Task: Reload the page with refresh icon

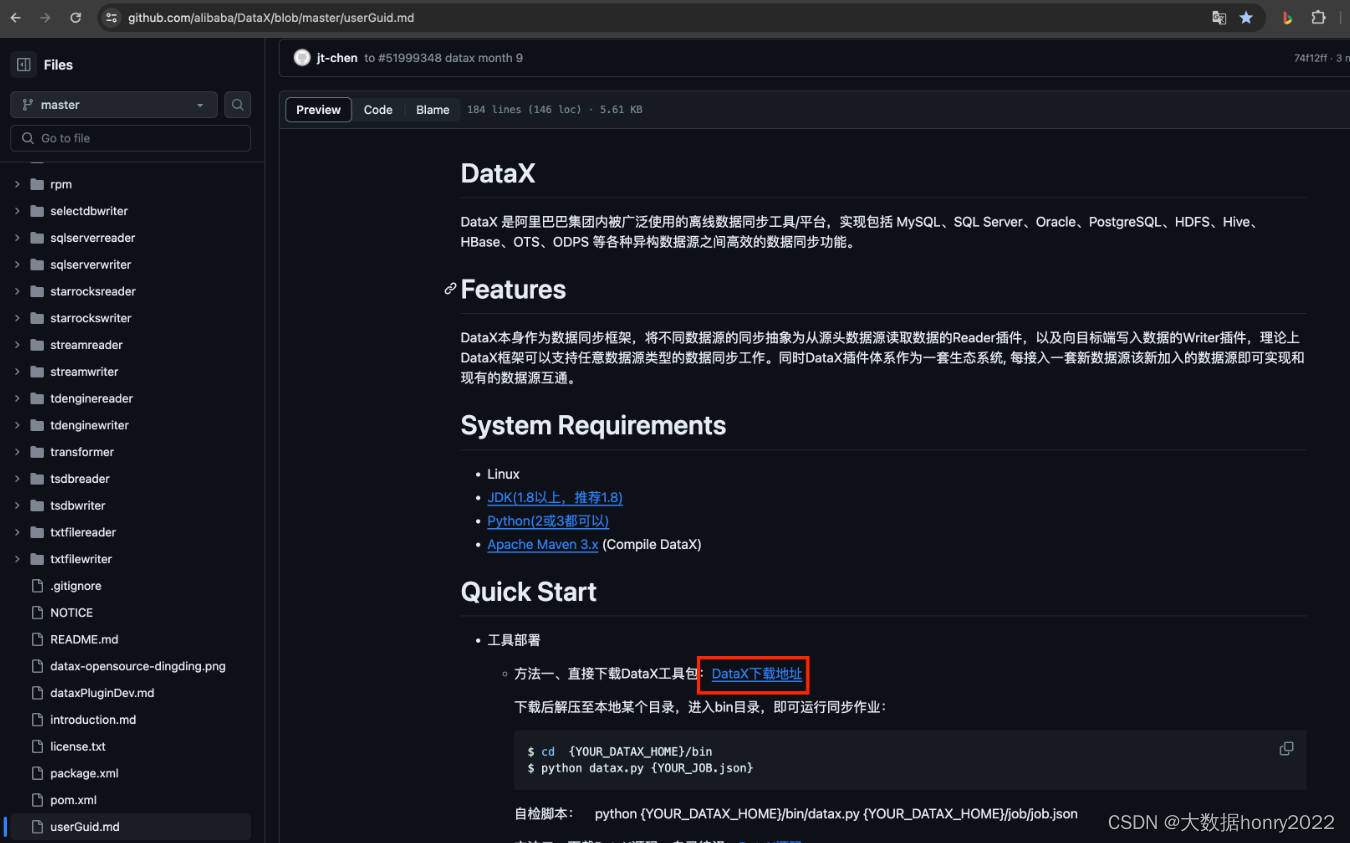Action: 76,18
